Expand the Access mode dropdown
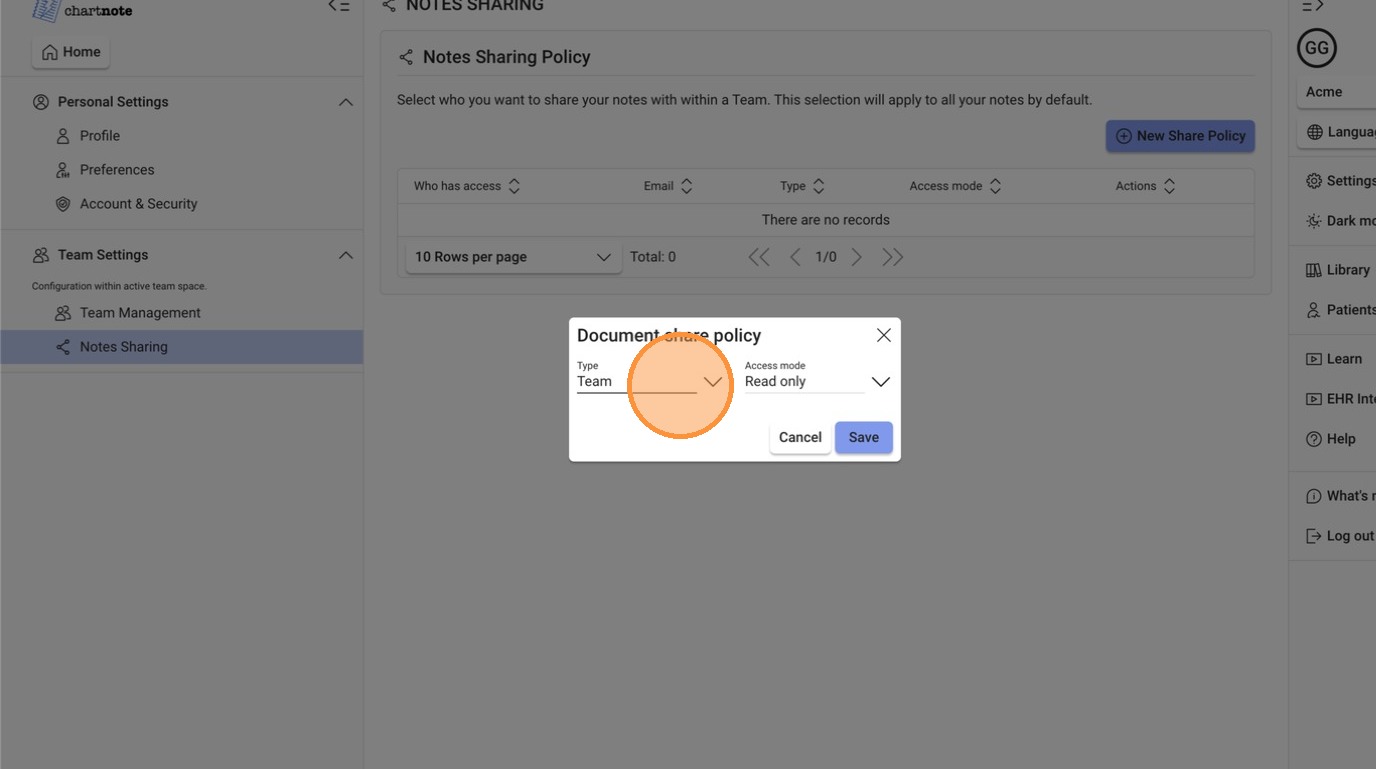1376x769 pixels. pyautogui.click(x=880, y=382)
